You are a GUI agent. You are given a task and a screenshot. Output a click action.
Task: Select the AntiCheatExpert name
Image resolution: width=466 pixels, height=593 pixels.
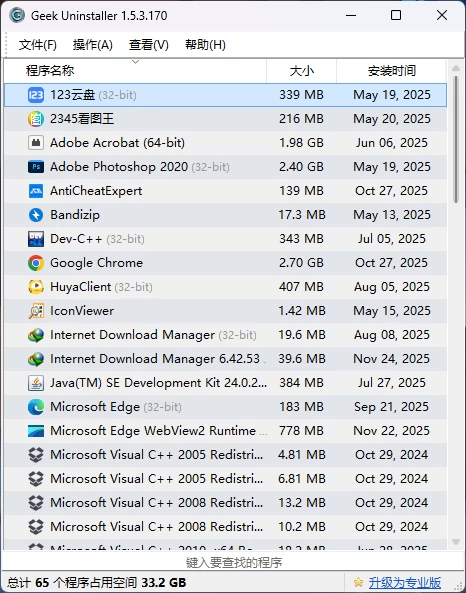[x=96, y=191]
